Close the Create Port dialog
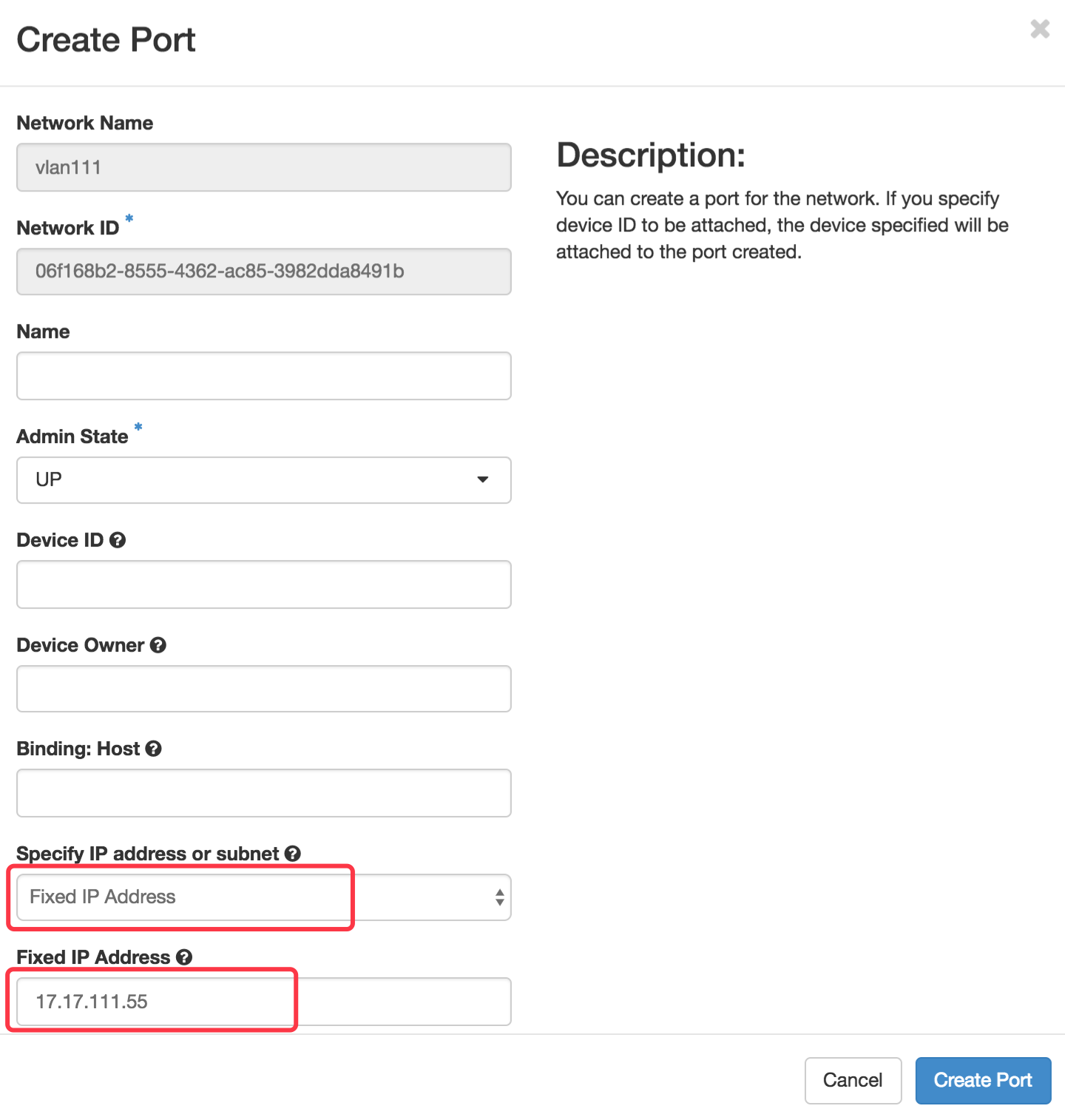This screenshot has width=1065, height=1120. (x=1040, y=30)
